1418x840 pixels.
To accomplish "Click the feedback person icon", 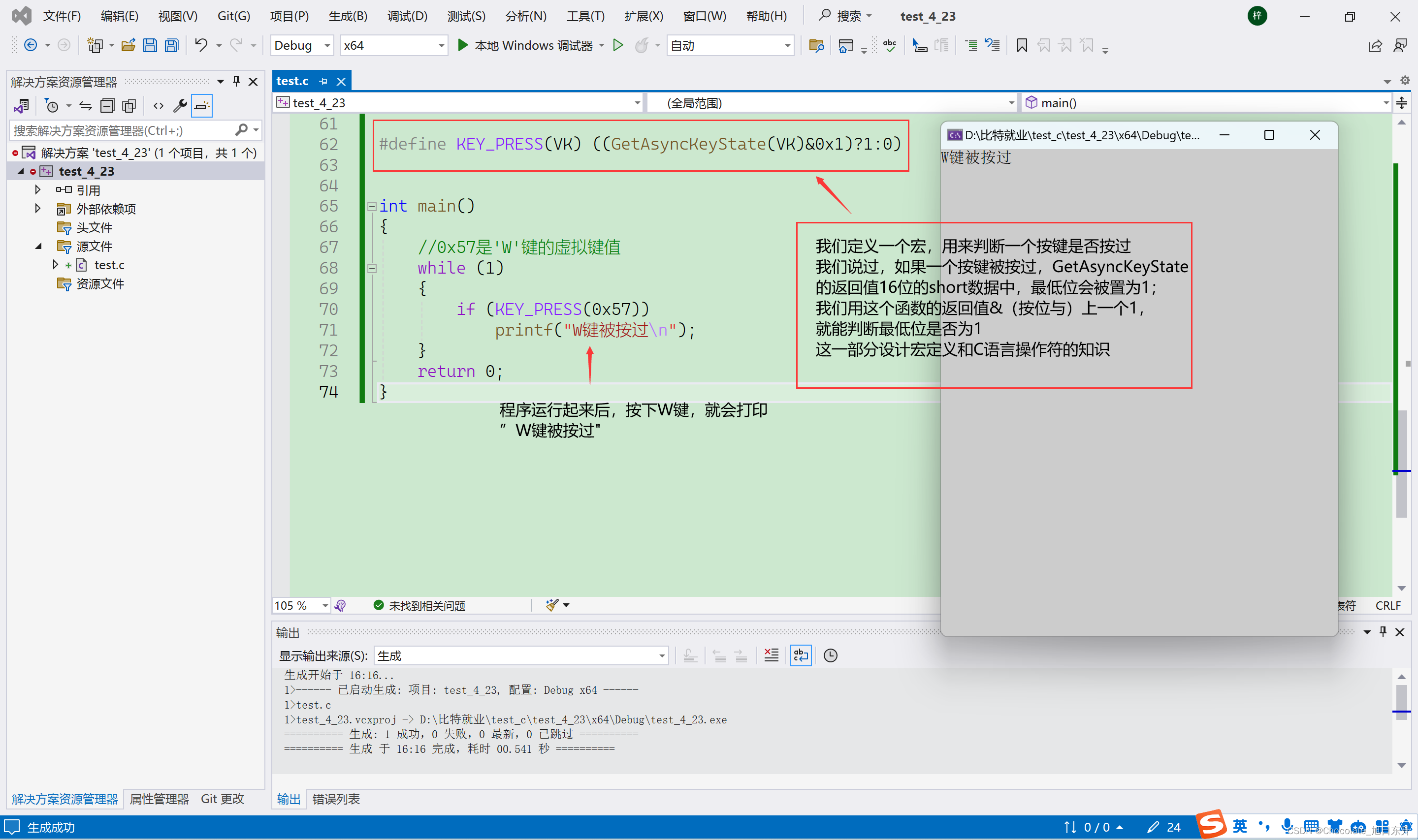I will point(1400,46).
